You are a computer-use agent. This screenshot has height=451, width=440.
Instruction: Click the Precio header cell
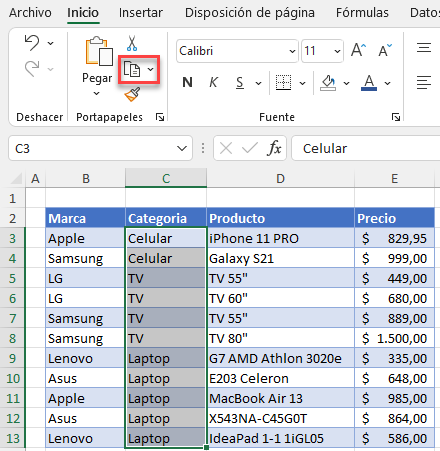(x=395, y=219)
